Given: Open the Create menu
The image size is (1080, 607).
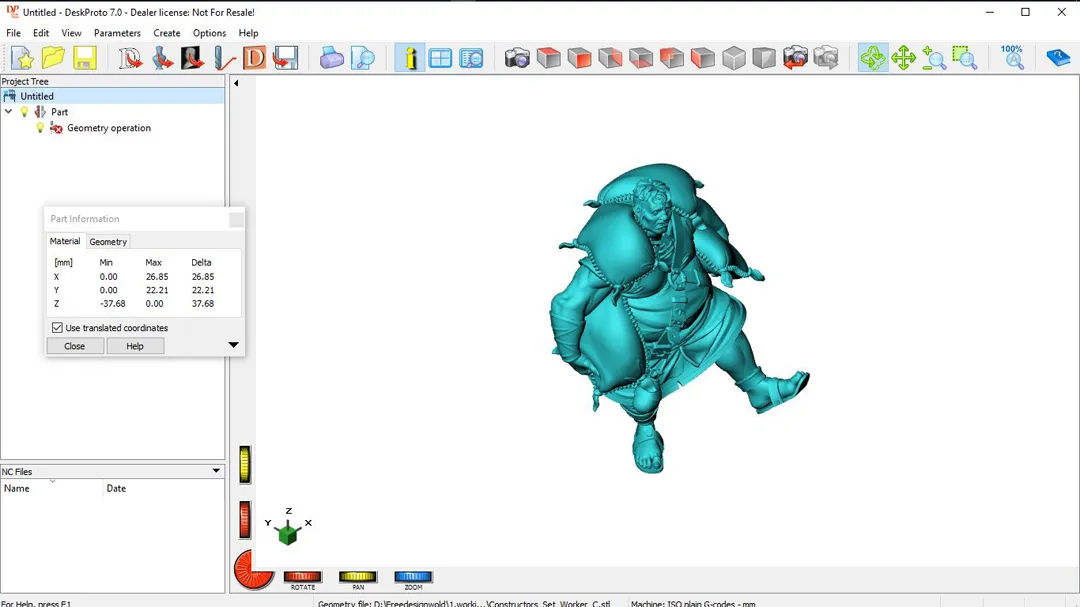Looking at the screenshot, I should click(167, 33).
